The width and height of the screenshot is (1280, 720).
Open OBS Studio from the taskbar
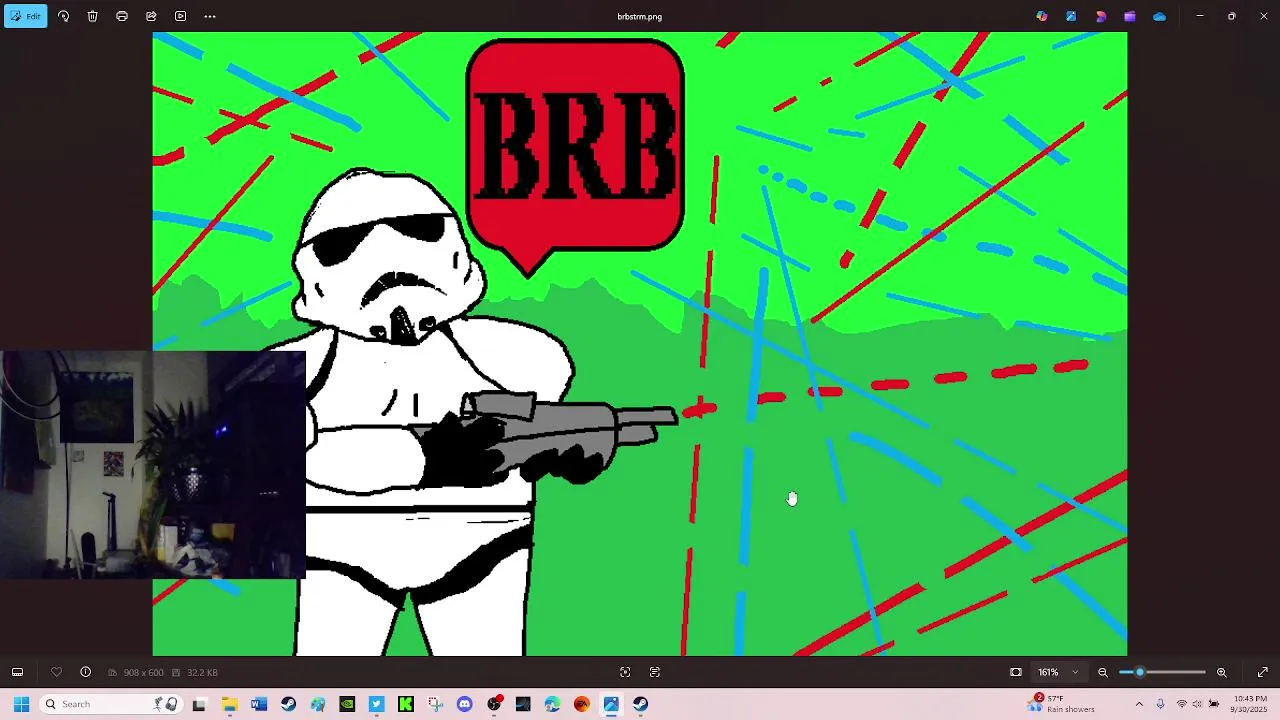[x=494, y=704]
